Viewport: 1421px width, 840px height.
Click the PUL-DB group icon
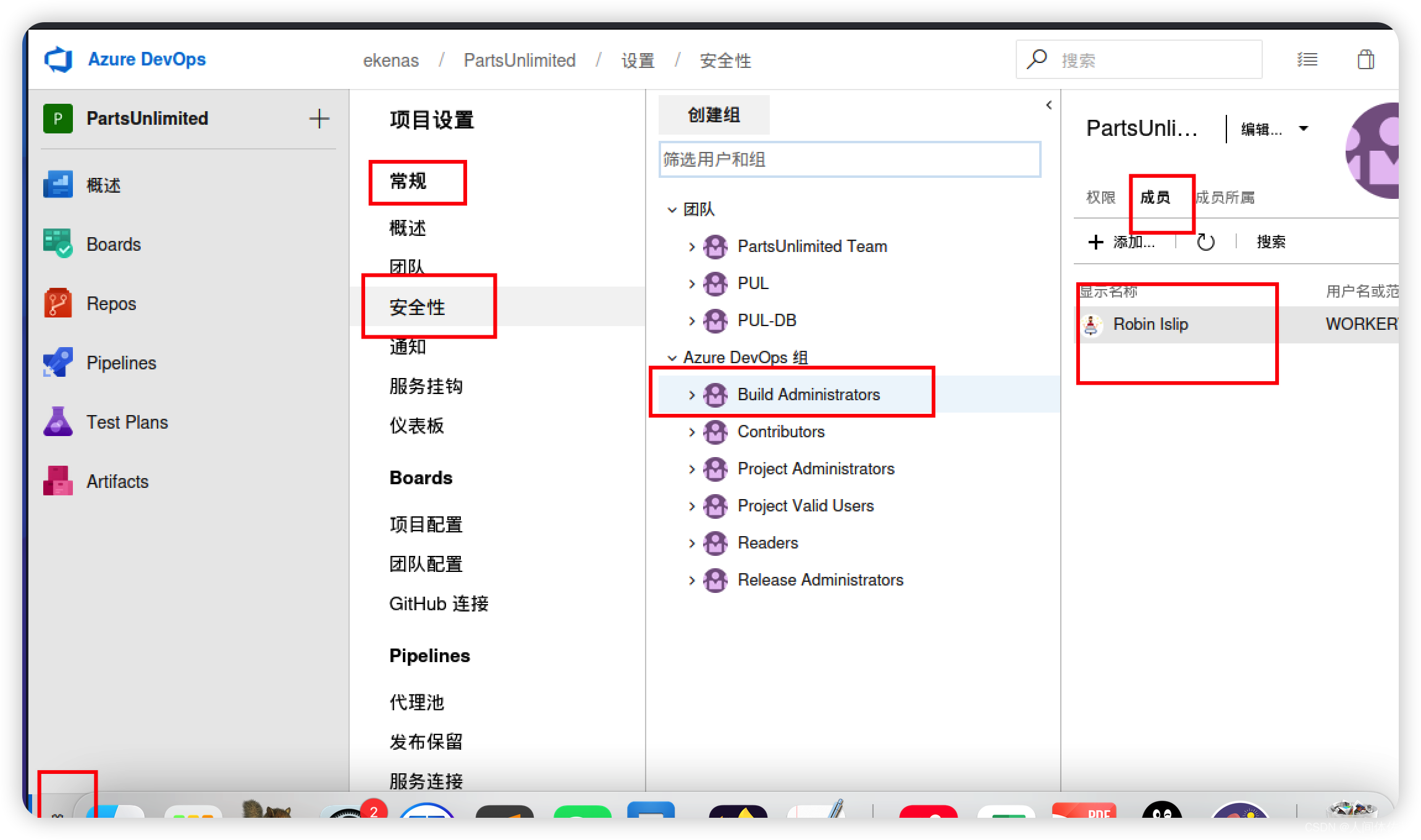pos(715,321)
